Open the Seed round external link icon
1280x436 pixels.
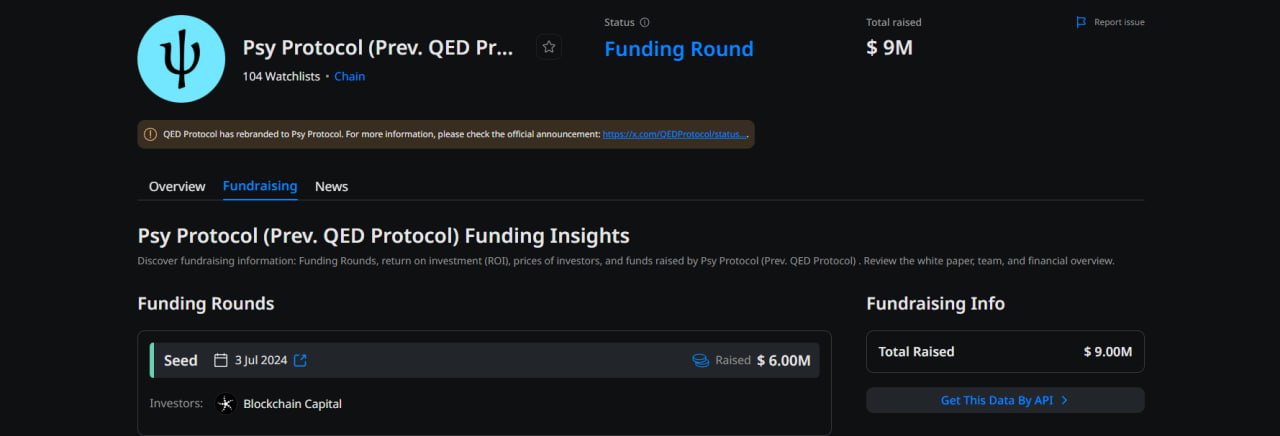point(300,360)
